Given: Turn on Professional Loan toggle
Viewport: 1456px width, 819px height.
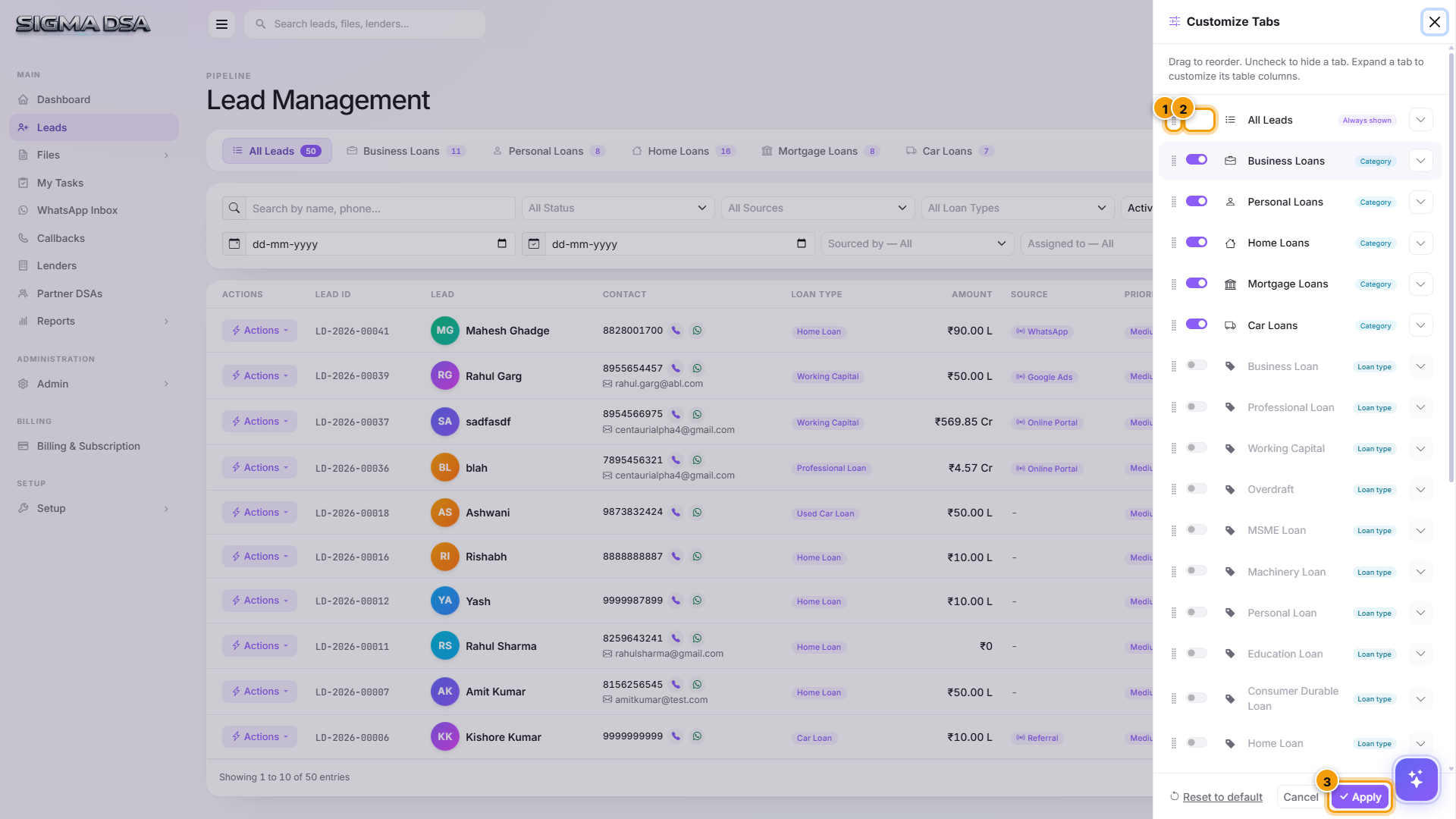Looking at the screenshot, I should tap(1197, 406).
